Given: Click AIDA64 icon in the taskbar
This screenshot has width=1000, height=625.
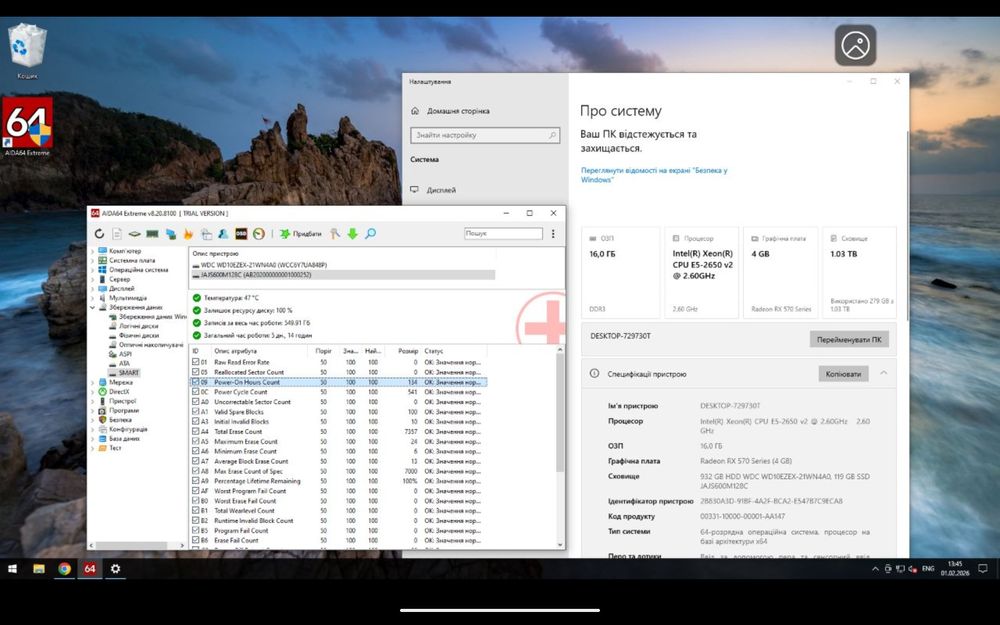Looking at the screenshot, I should 90,568.
